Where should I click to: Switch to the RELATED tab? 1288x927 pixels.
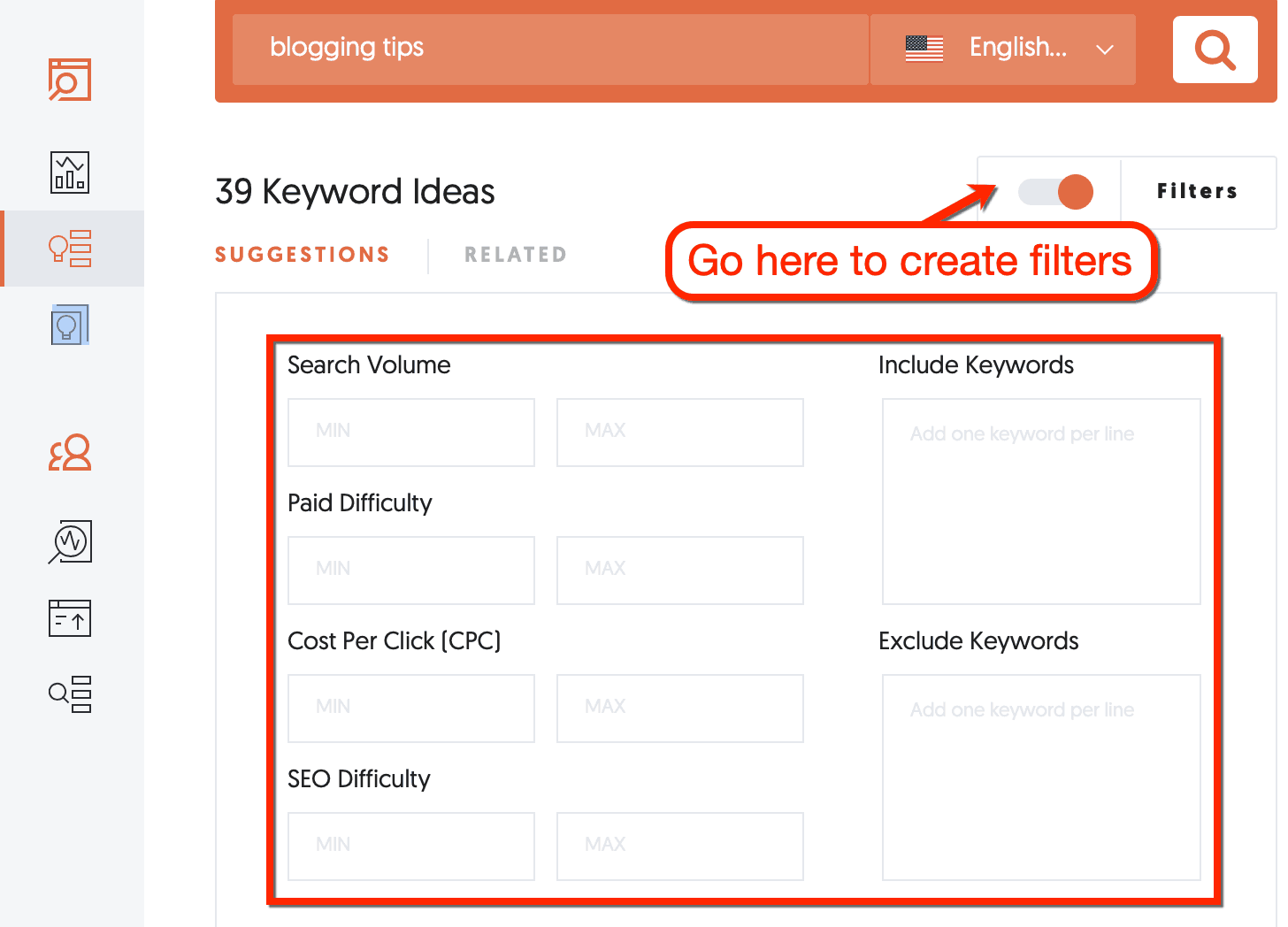(x=516, y=255)
